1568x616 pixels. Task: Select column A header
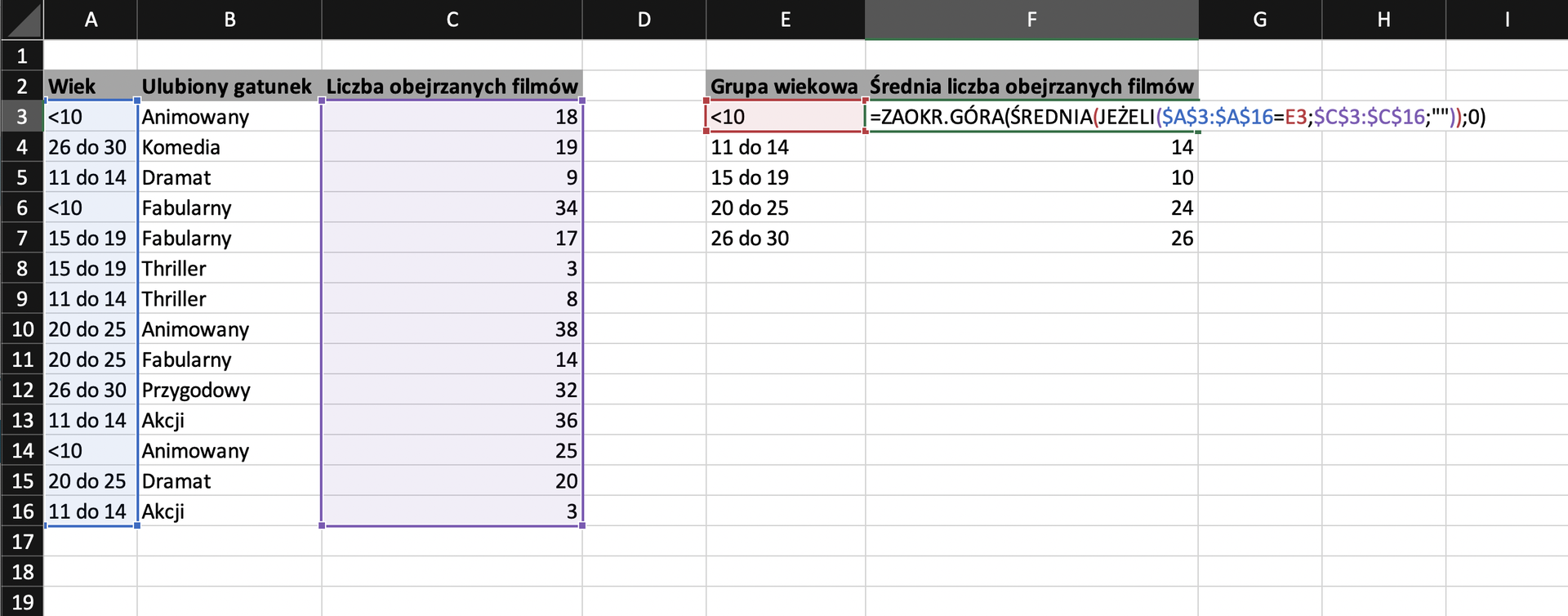(x=91, y=20)
